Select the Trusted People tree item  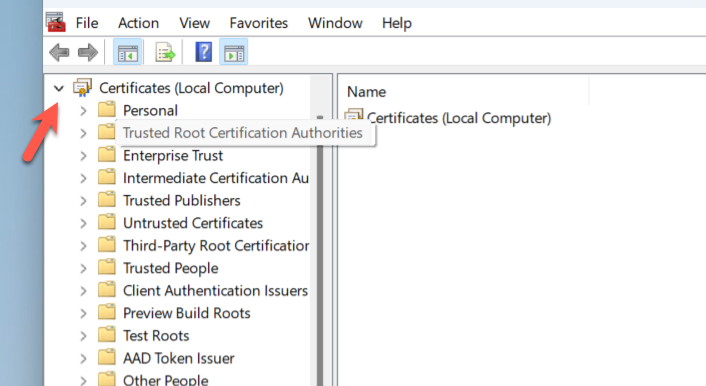click(171, 268)
